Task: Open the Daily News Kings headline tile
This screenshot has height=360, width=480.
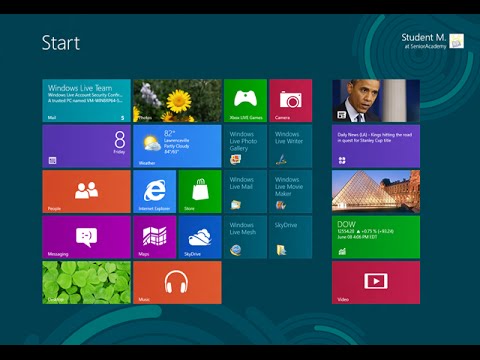Action: pyautogui.click(x=376, y=146)
